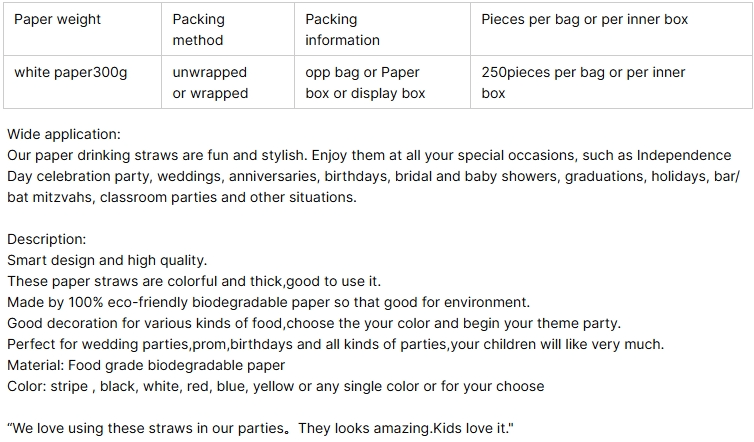Click the Material: Food grade line
The height and width of the screenshot is (442, 754).
point(146,365)
